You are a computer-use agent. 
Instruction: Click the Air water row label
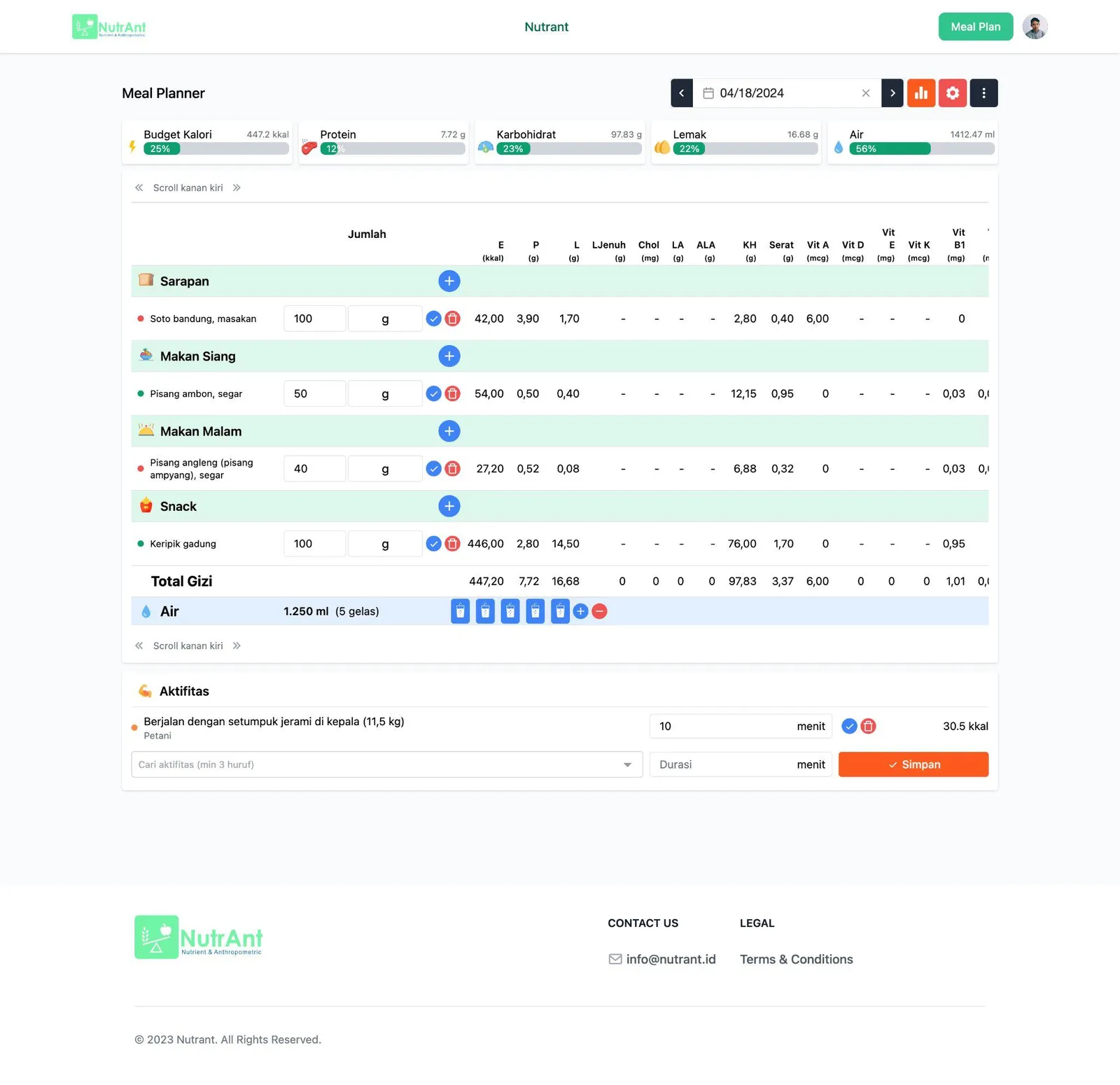click(x=169, y=611)
